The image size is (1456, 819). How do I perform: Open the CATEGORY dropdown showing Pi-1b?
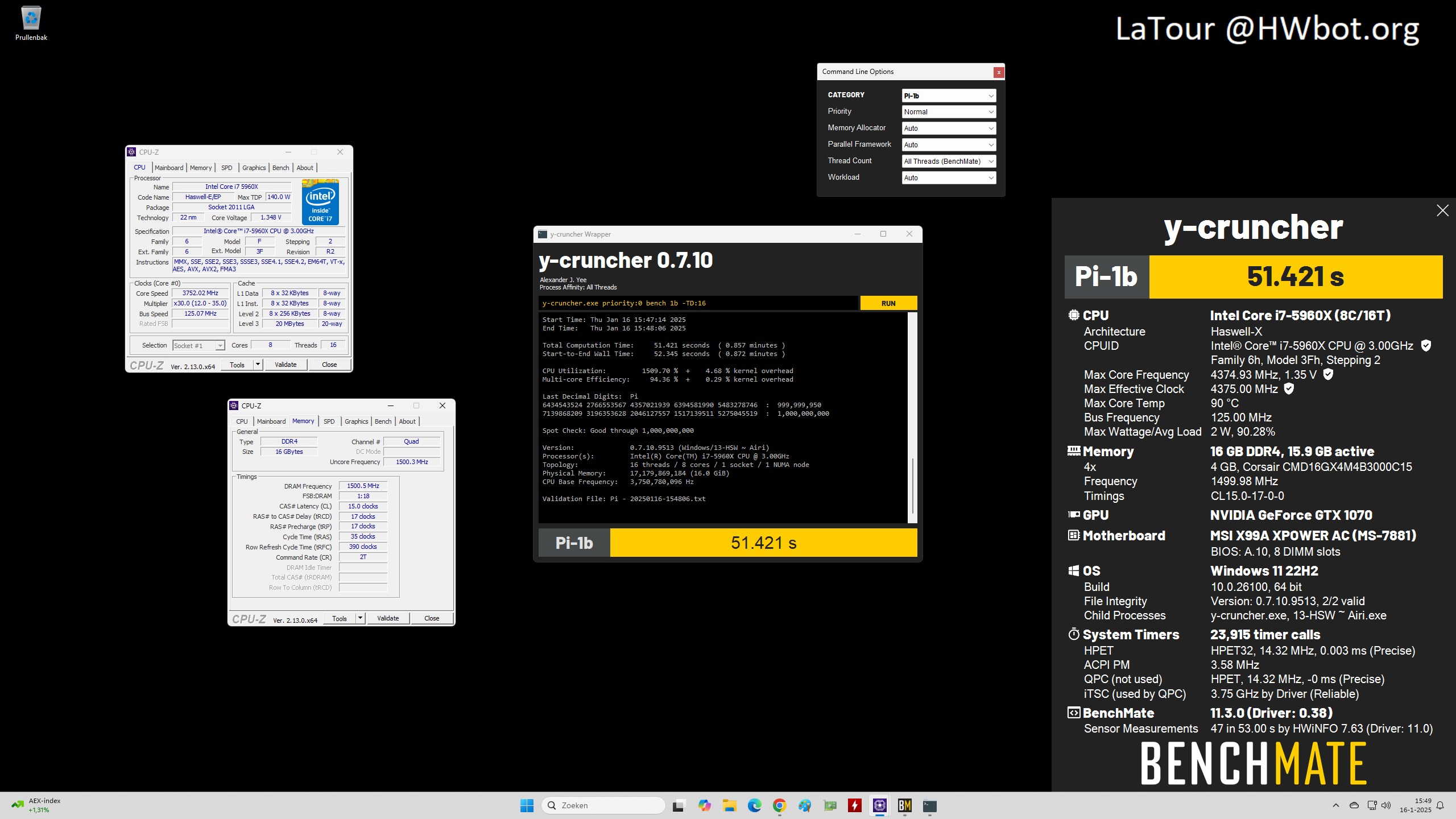(949, 96)
